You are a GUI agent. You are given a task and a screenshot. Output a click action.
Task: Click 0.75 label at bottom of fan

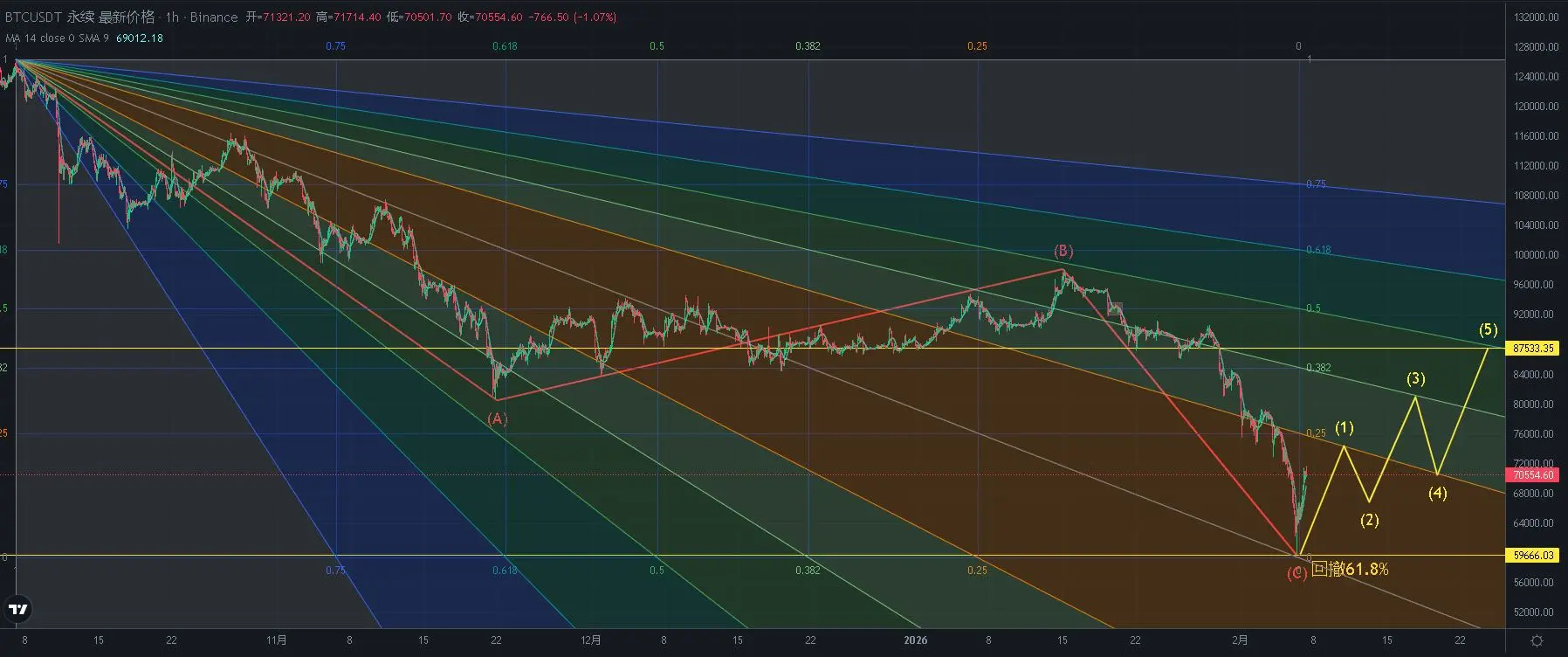(x=335, y=571)
